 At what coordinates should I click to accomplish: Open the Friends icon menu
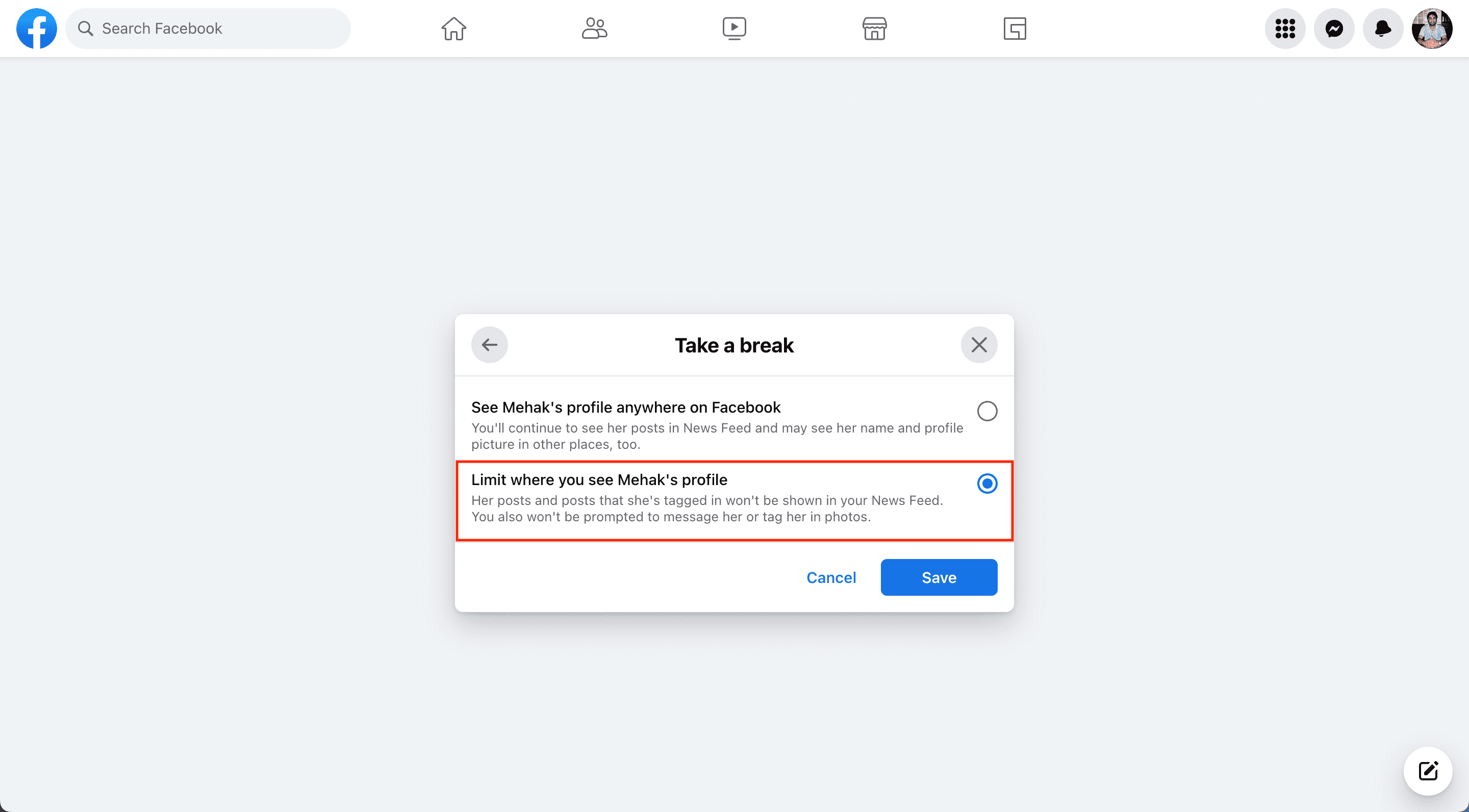click(x=593, y=28)
